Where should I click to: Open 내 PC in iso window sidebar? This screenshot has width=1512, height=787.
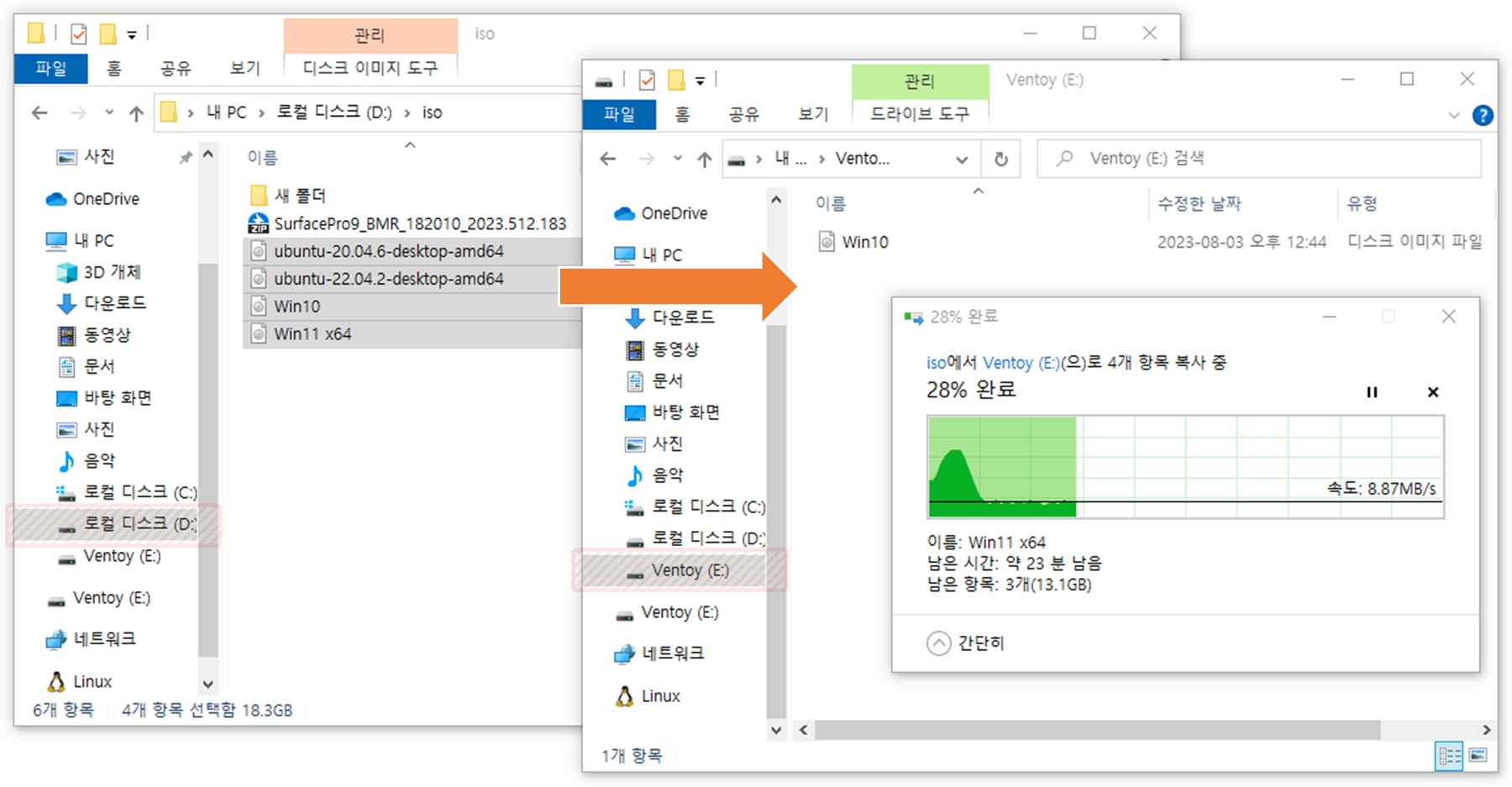coord(80,241)
